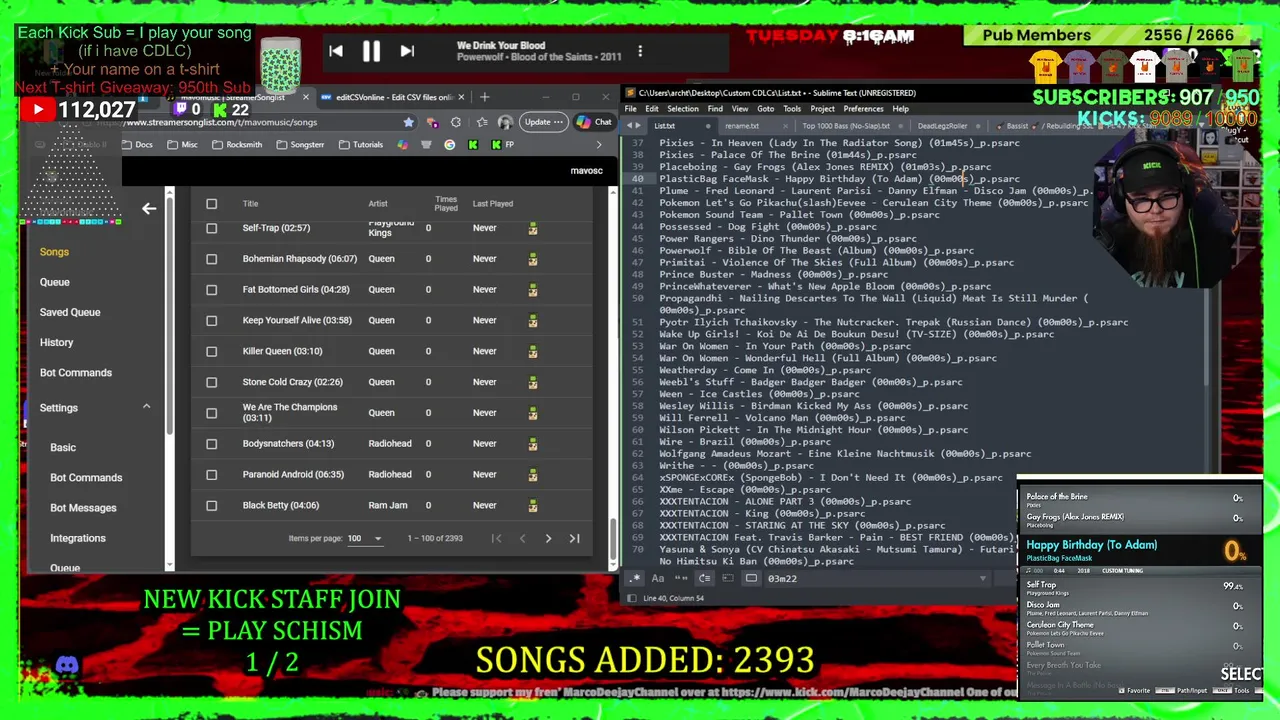Open Bot Messages settings item
1280x720 pixels.
click(x=83, y=508)
